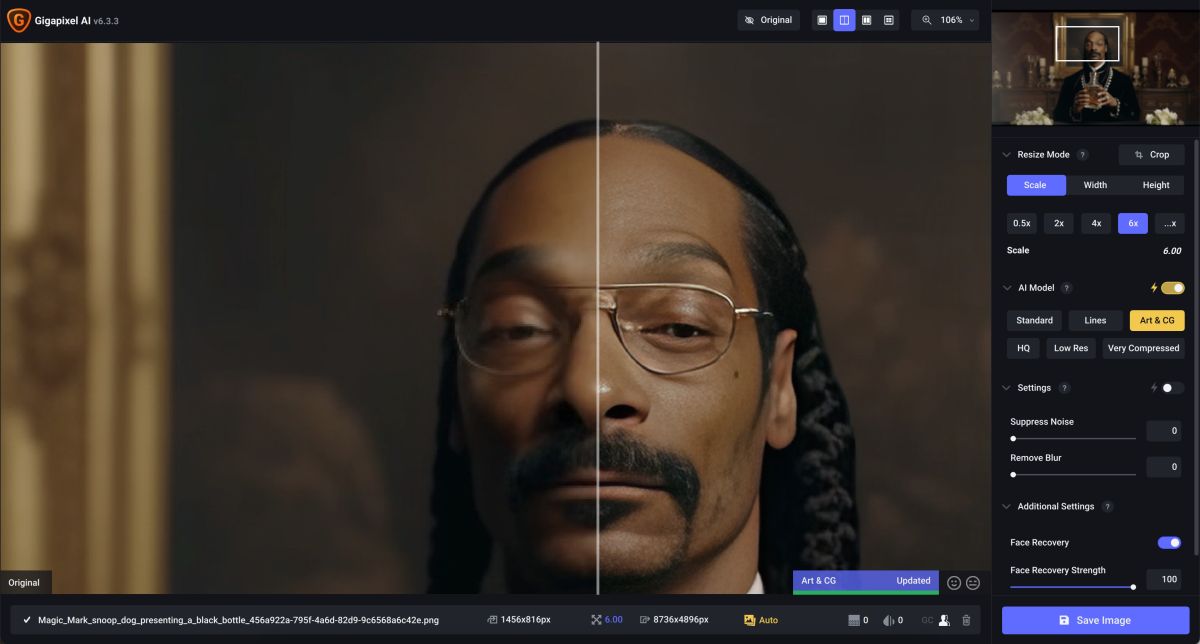This screenshot has width=1200, height=644.
Task: Disable the Face Recovery switch
Action: [x=1169, y=543]
